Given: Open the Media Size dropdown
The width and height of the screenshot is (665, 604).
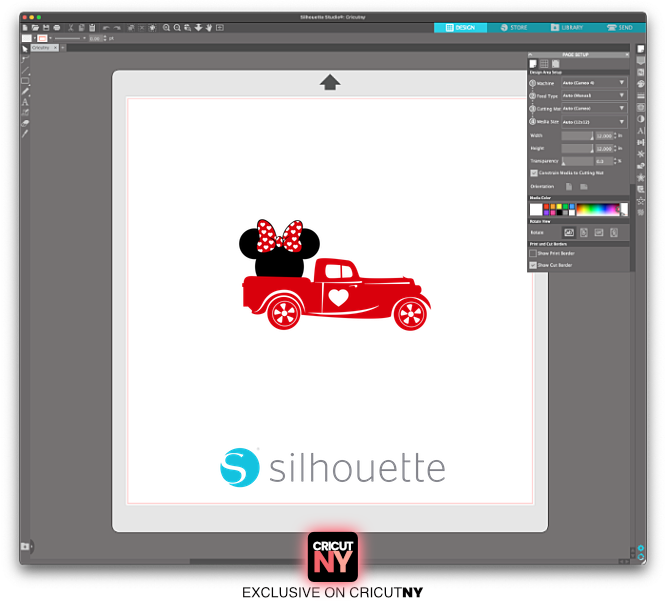Looking at the screenshot, I should pyautogui.click(x=594, y=122).
